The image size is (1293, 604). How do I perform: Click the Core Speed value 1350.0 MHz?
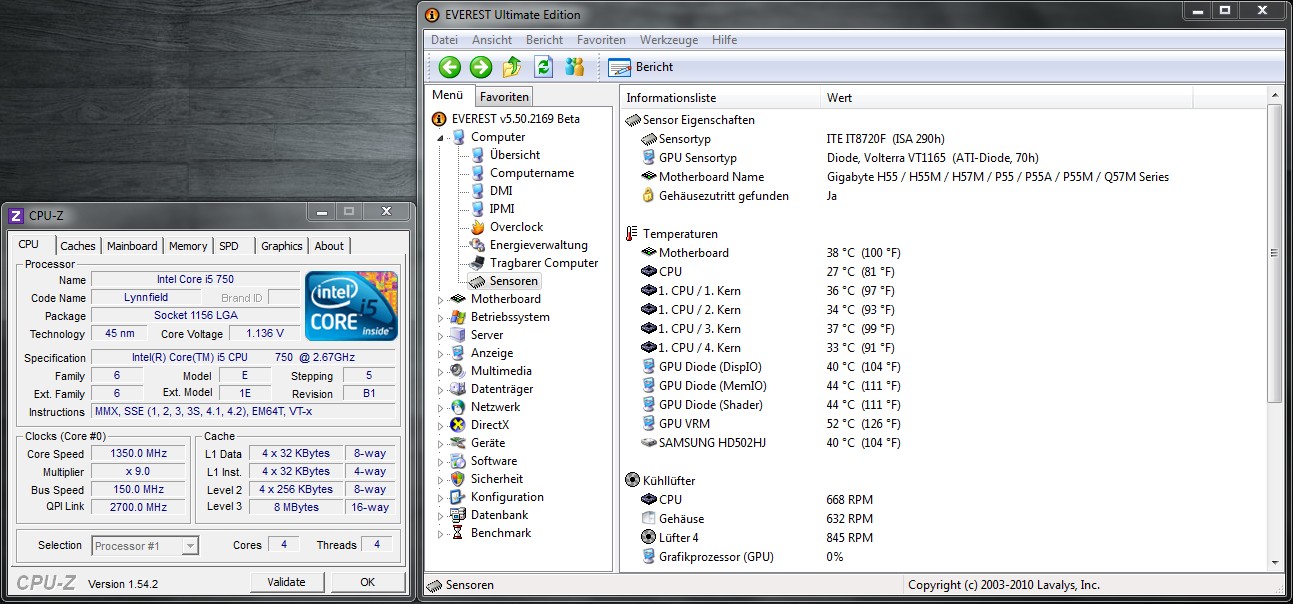tap(138, 453)
